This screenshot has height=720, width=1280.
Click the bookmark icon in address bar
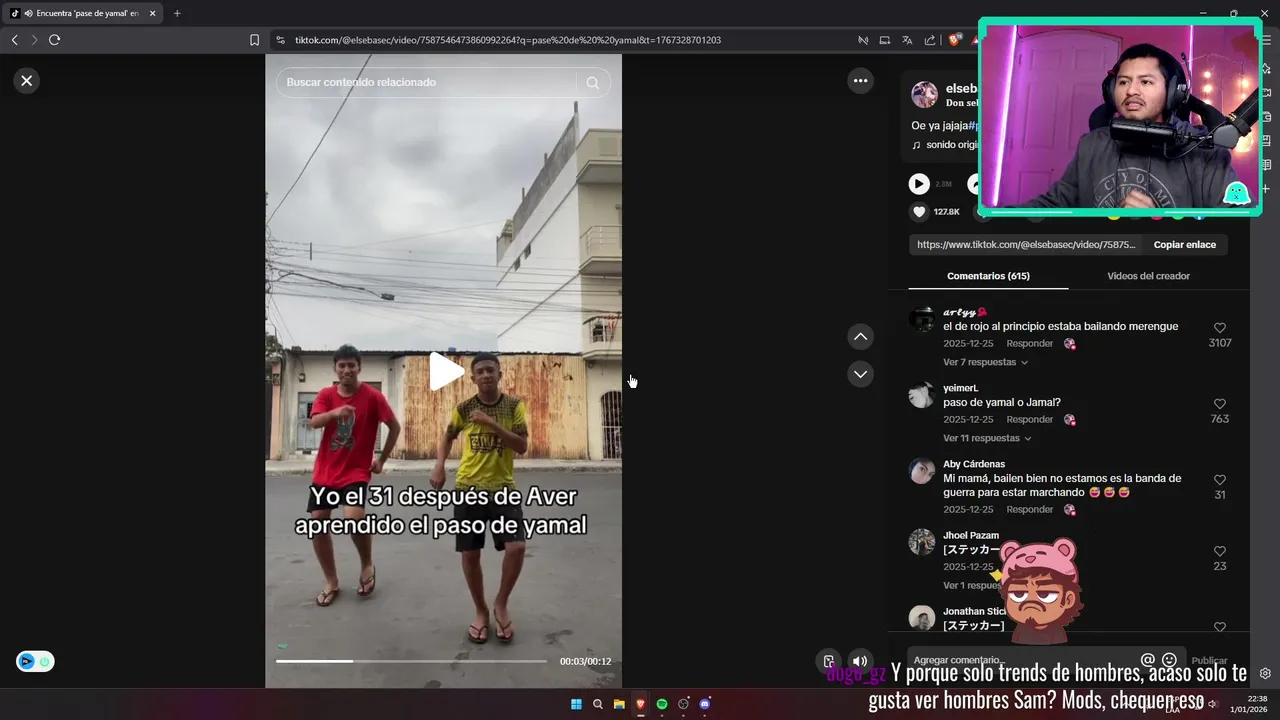coord(254,40)
